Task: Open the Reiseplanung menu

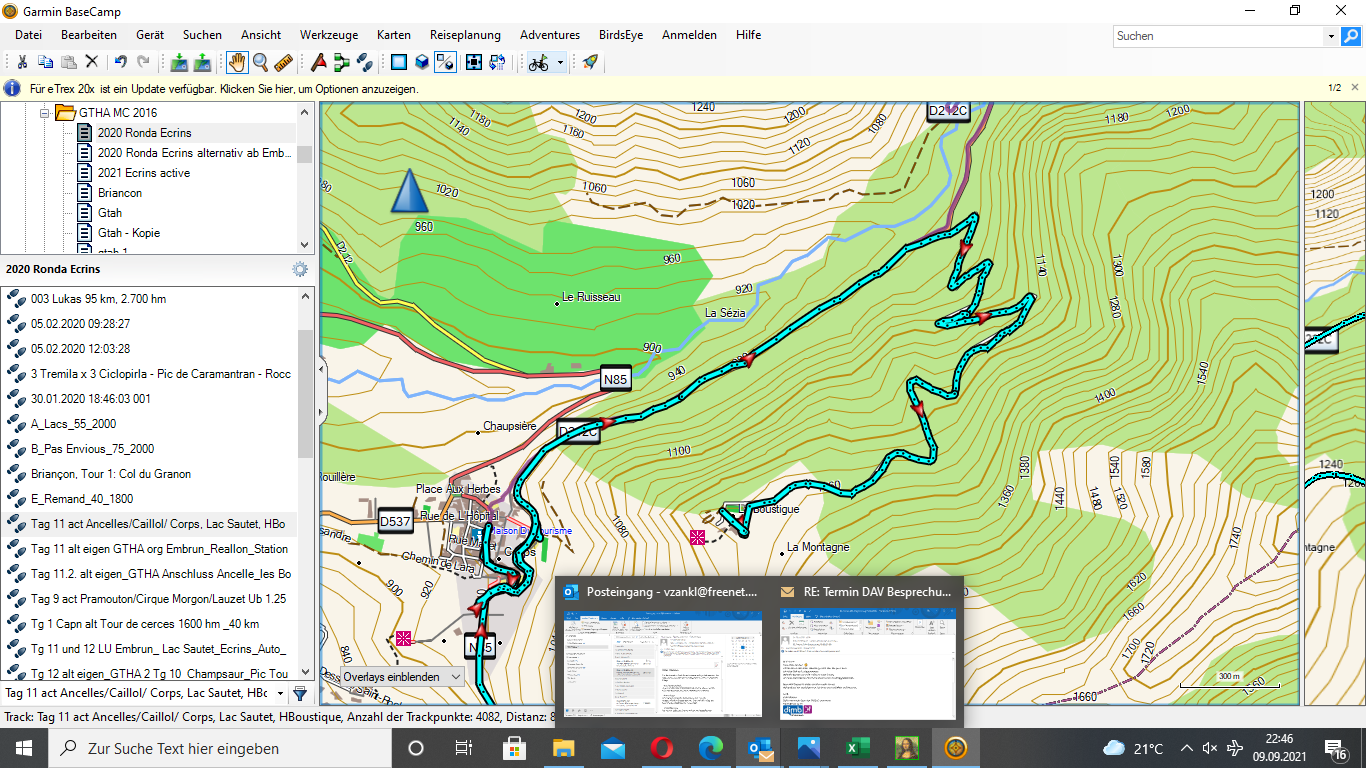Action: coord(465,35)
